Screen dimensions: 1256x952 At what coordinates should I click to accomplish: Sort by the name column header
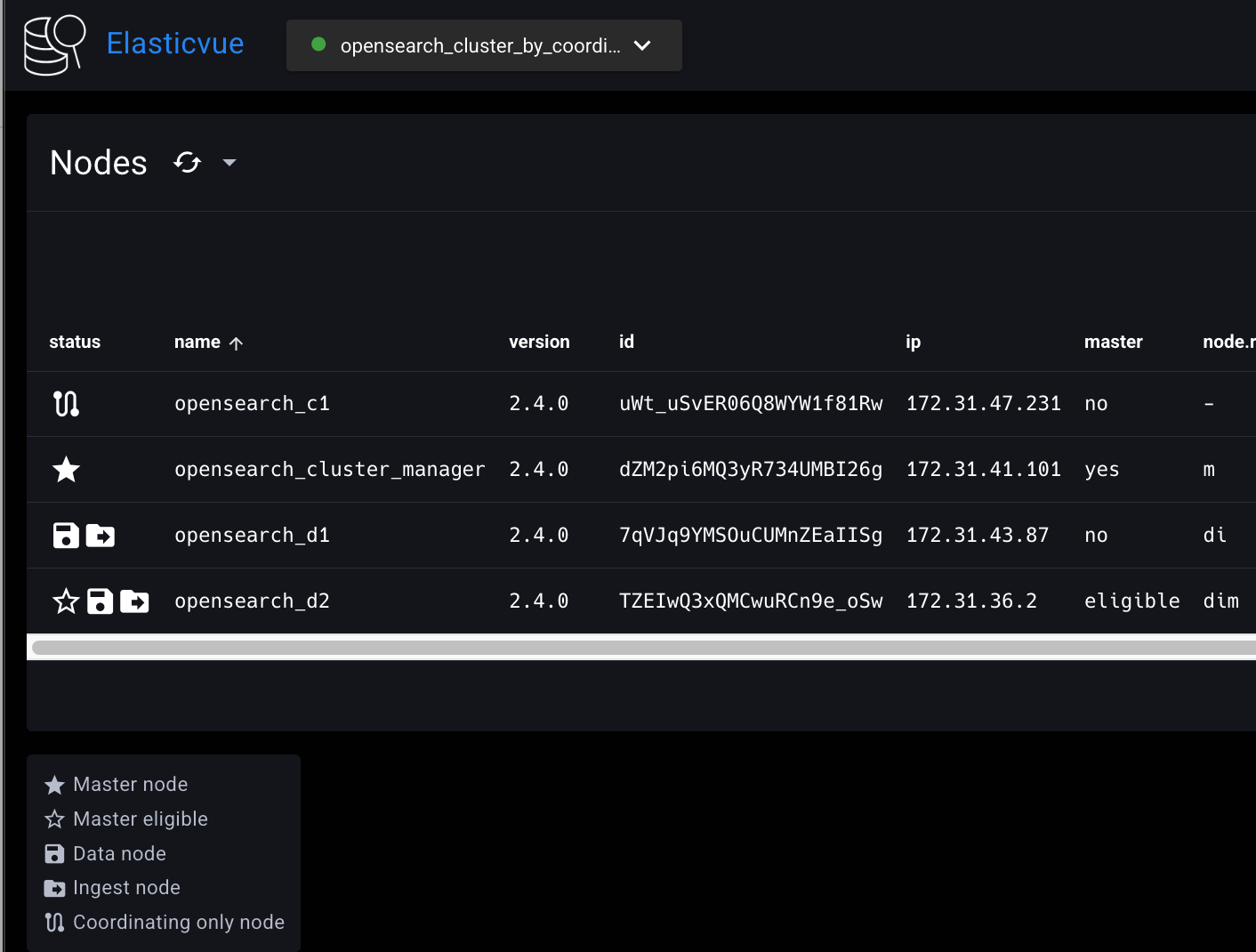coord(197,342)
